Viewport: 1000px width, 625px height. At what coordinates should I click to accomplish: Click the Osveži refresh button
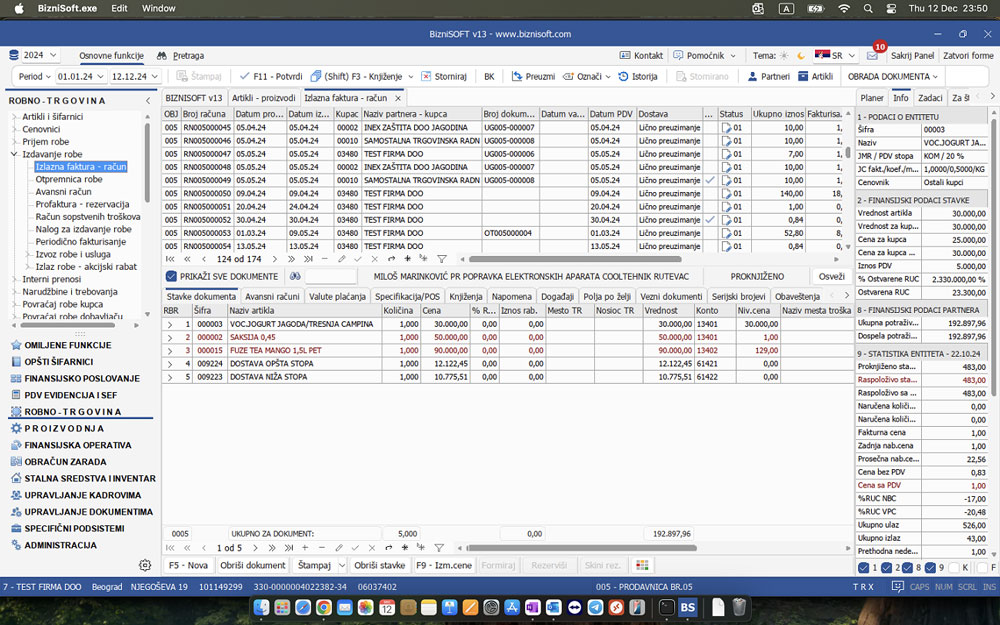[x=831, y=276]
